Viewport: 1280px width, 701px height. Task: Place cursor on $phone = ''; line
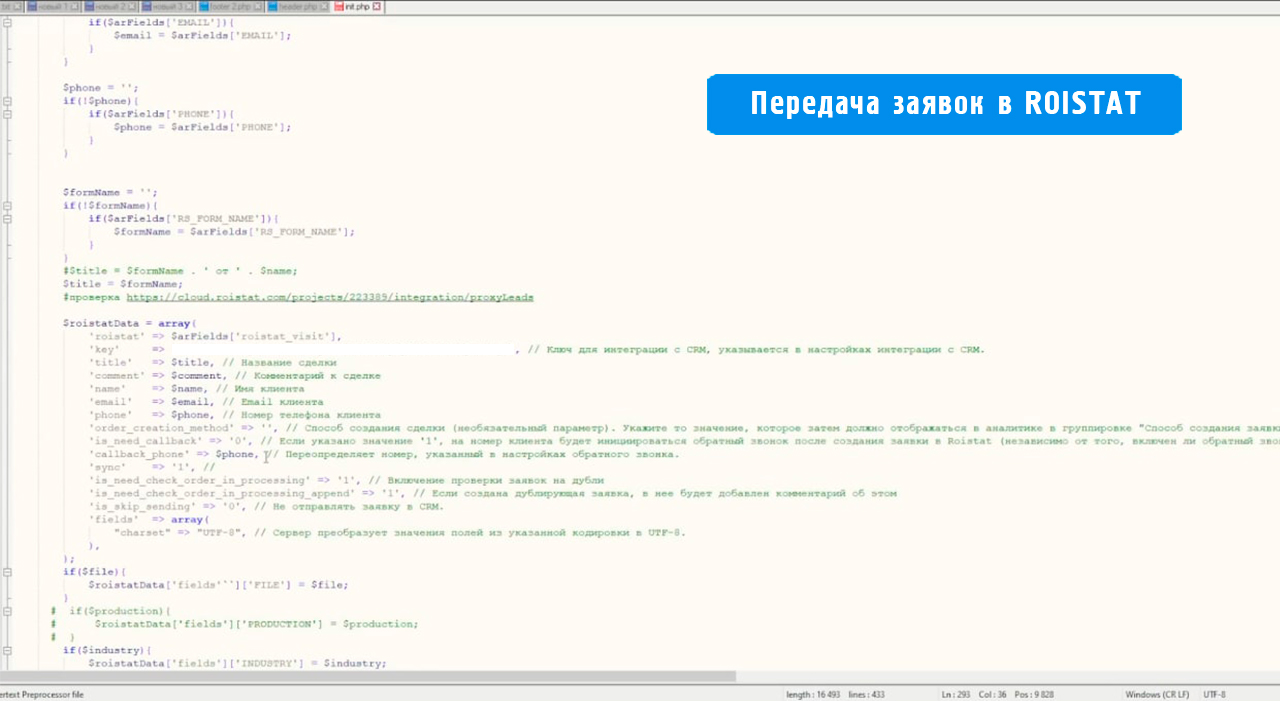pos(101,88)
